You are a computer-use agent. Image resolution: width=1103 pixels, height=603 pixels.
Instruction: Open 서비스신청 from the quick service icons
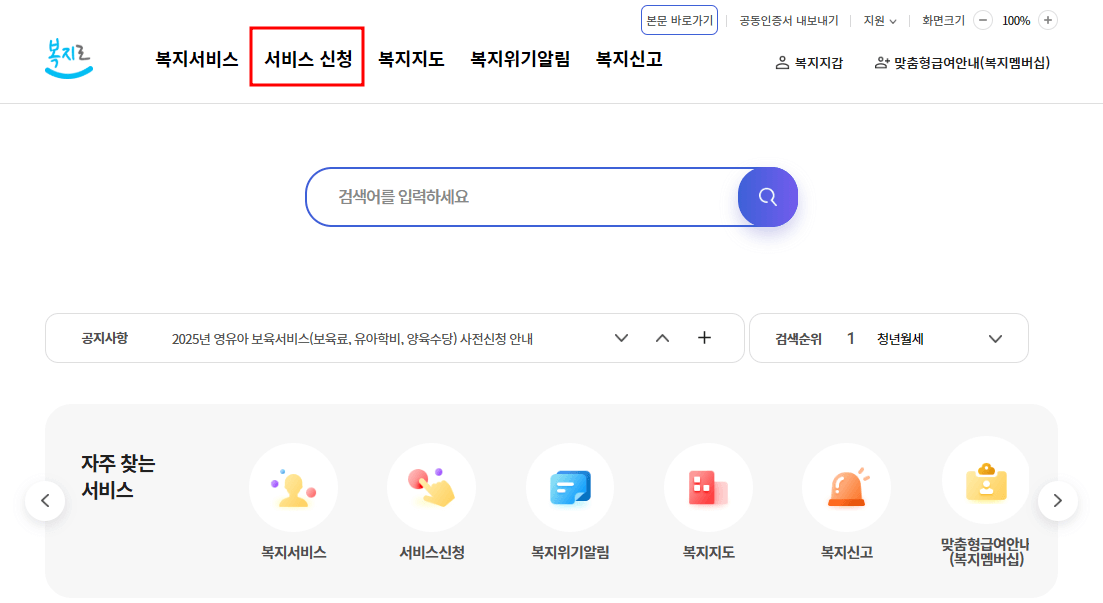point(431,487)
